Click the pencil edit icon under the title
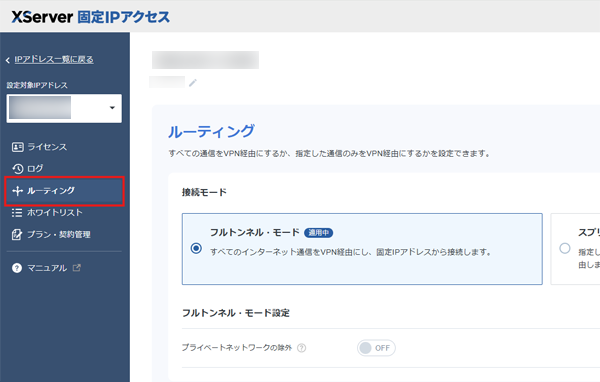The width and height of the screenshot is (600, 382). tap(193, 82)
